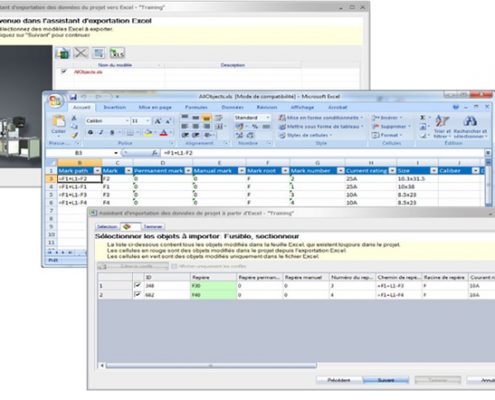The height and width of the screenshot is (400, 495).
Task: Toggle bold formatting in the Excel ribbon
Action: pyautogui.click(x=90, y=133)
